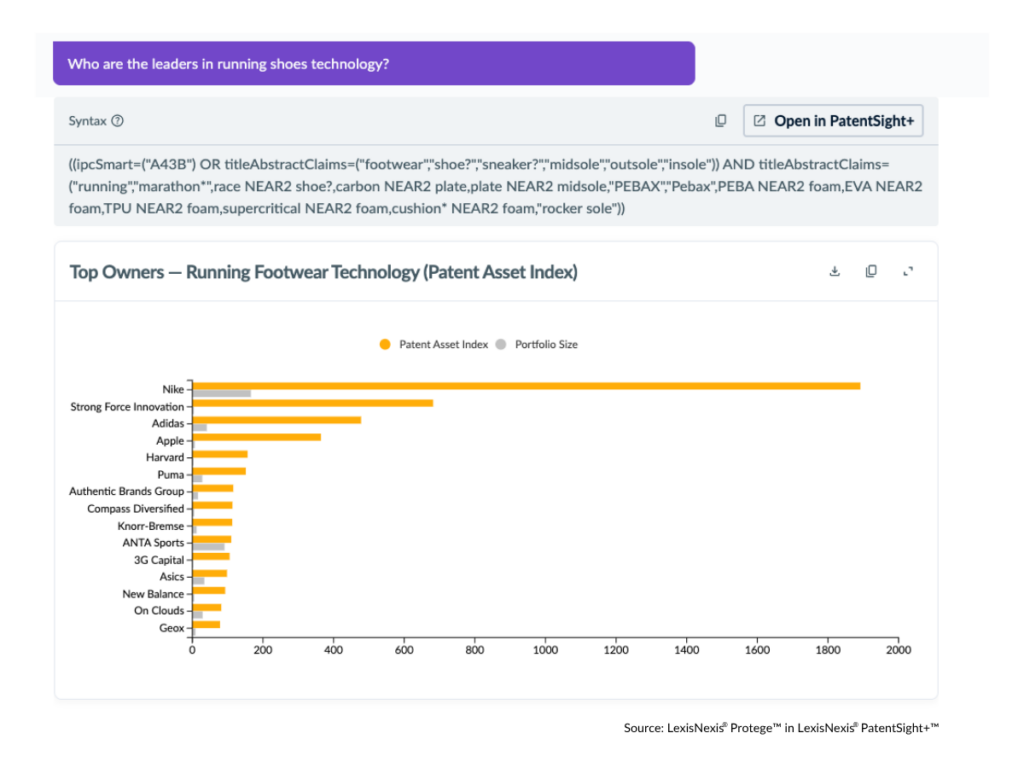This screenshot has width=1024, height=768.
Task: Click the Syntax help question mark icon
Action: [x=117, y=121]
